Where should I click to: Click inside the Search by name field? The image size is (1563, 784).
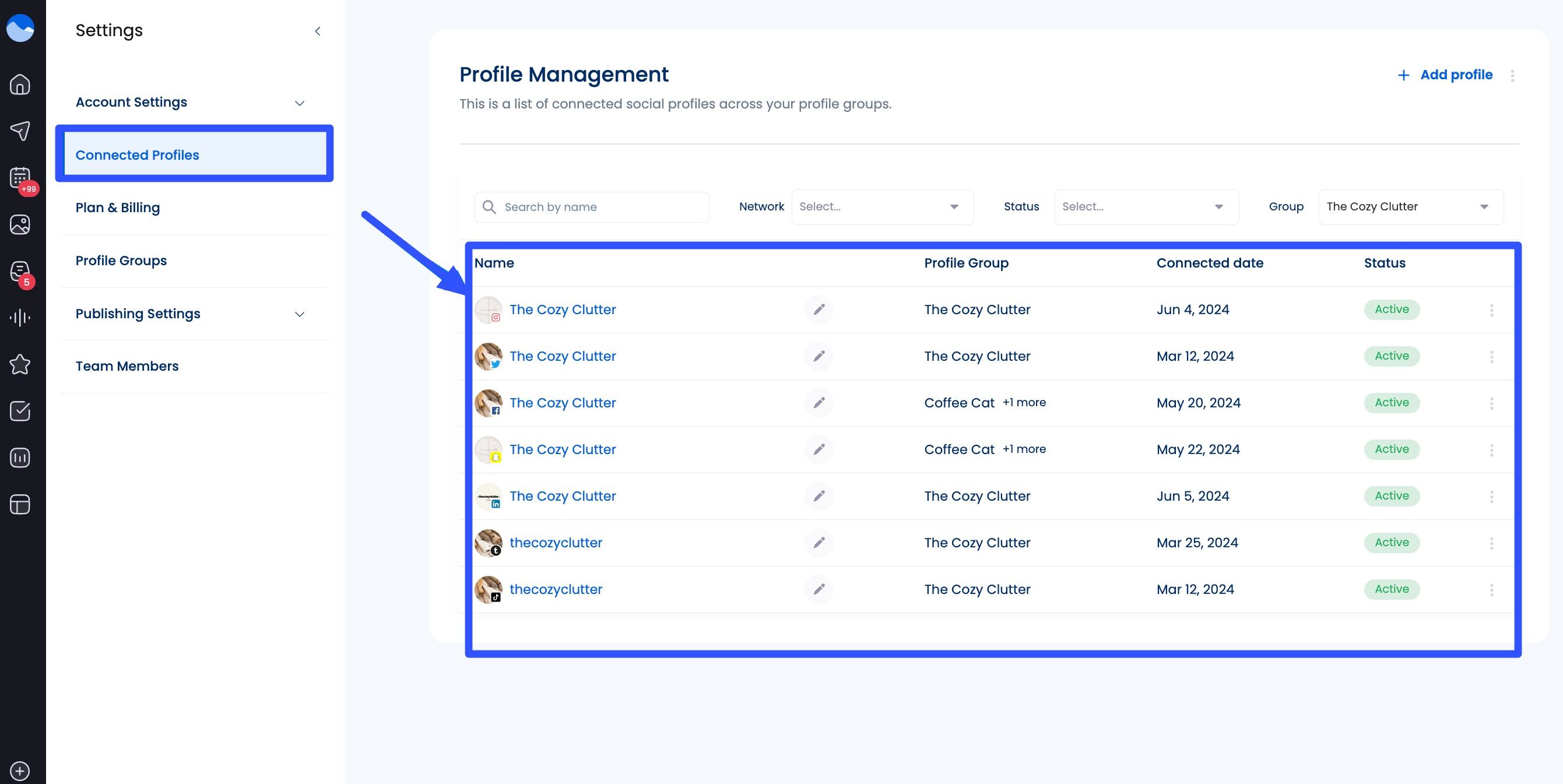(592, 206)
